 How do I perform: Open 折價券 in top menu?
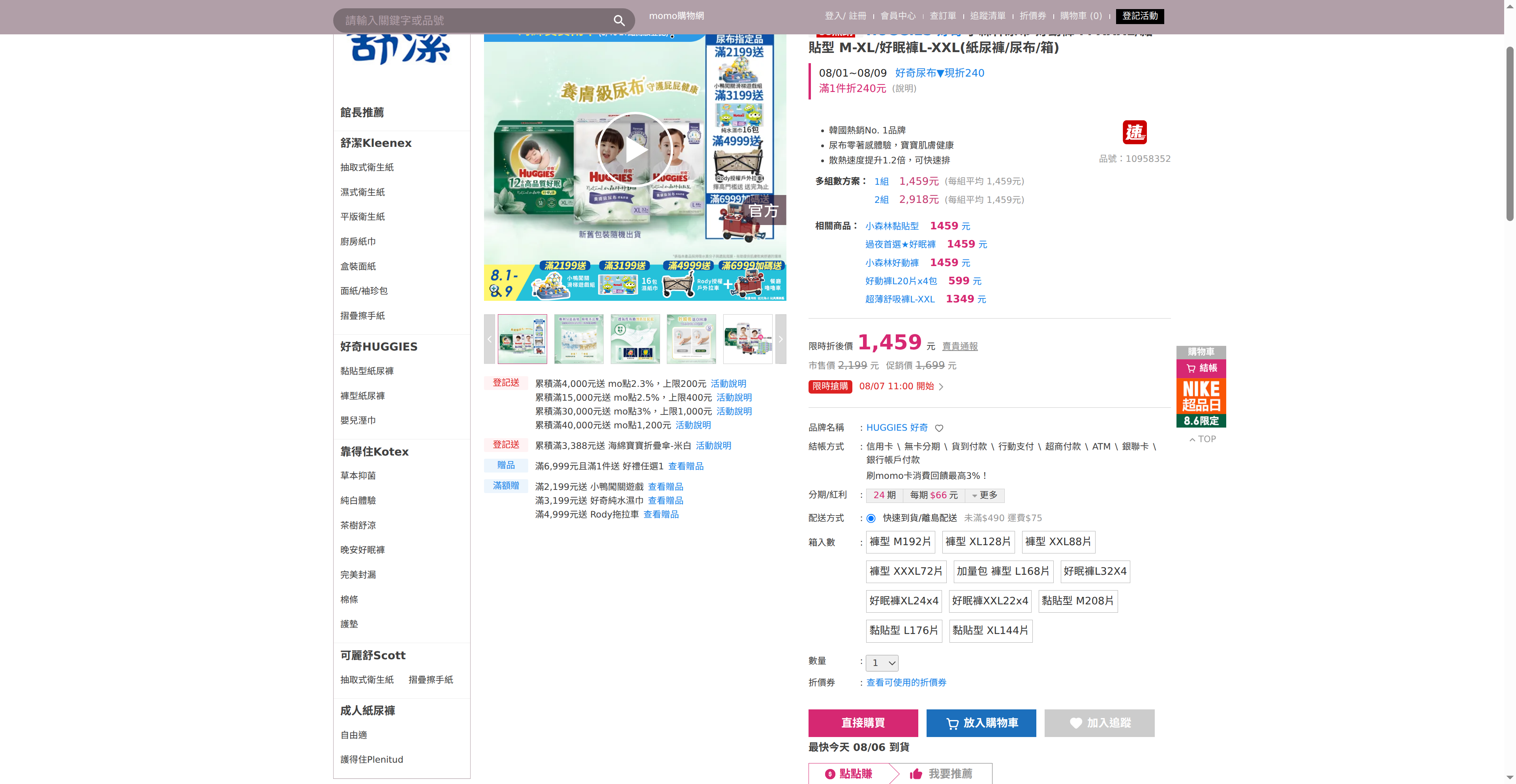tap(1033, 16)
